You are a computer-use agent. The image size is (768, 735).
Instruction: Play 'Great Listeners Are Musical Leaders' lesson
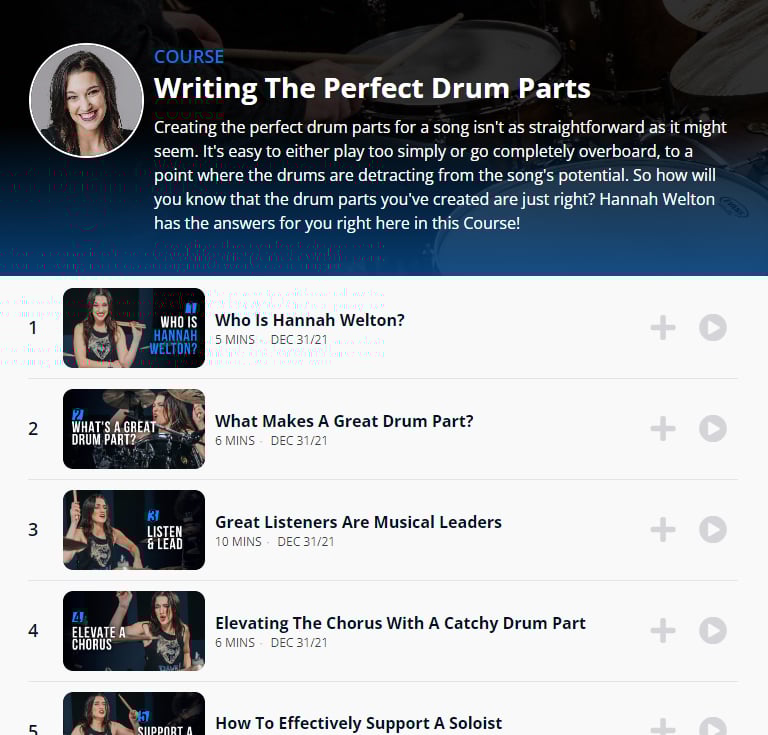tap(713, 529)
